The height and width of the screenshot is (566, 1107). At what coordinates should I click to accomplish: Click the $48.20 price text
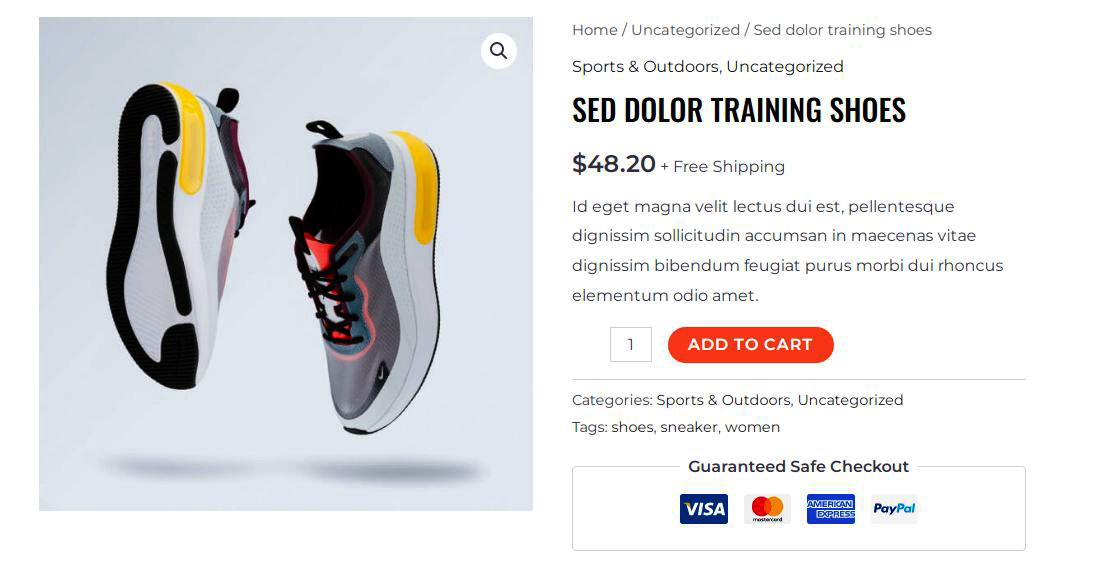[614, 164]
